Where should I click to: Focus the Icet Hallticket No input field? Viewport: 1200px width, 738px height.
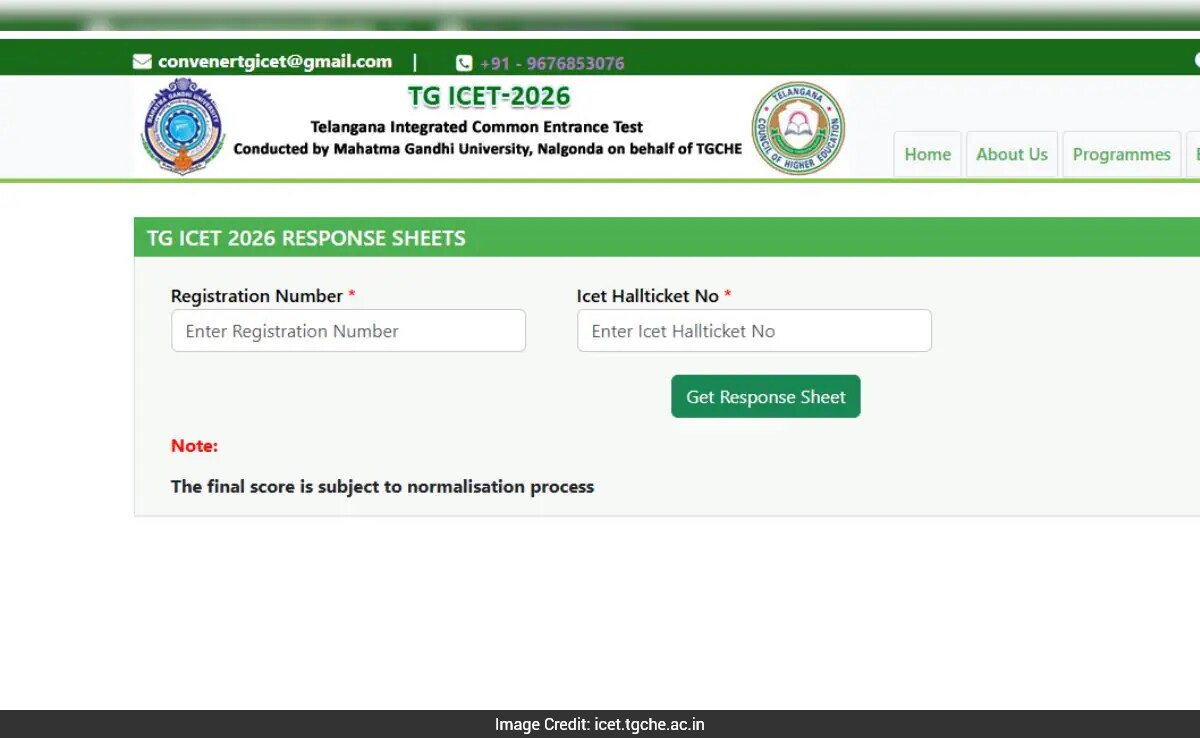pos(754,331)
